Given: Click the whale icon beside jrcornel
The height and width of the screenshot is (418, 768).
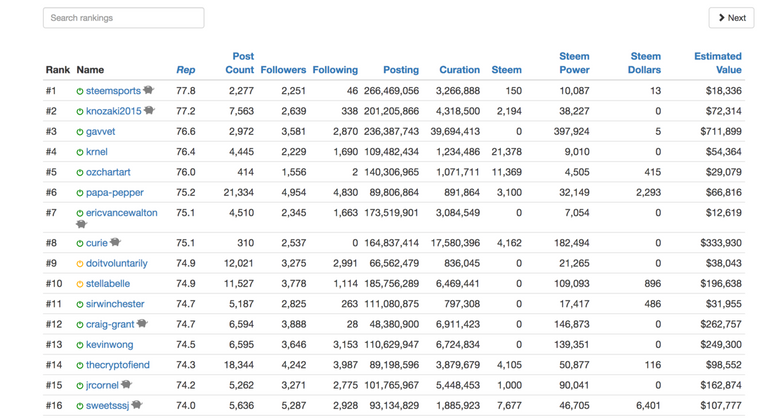Looking at the screenshot, I should point(127,384).
